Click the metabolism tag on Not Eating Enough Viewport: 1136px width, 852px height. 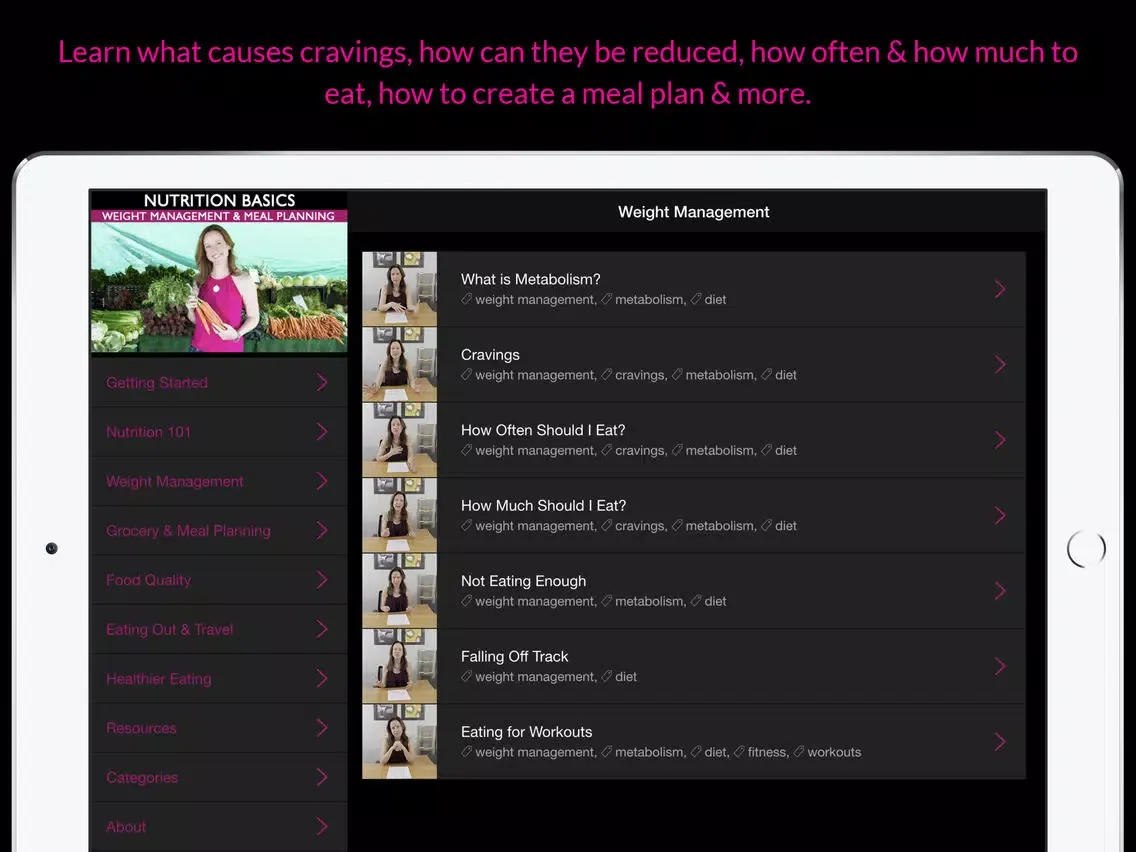[643, 601]
